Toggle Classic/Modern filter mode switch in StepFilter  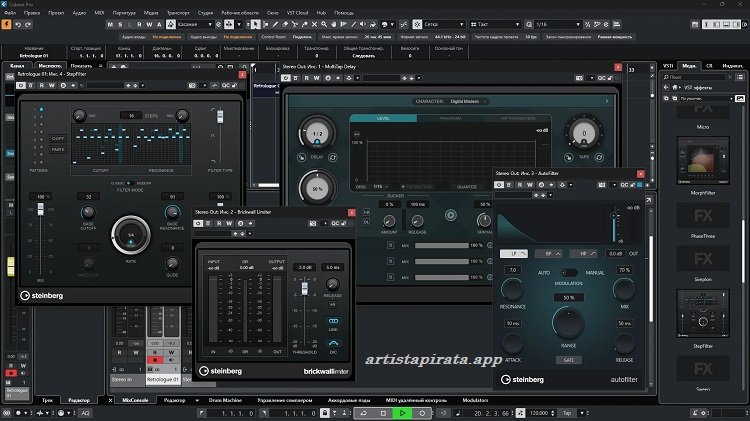(129, 183)
